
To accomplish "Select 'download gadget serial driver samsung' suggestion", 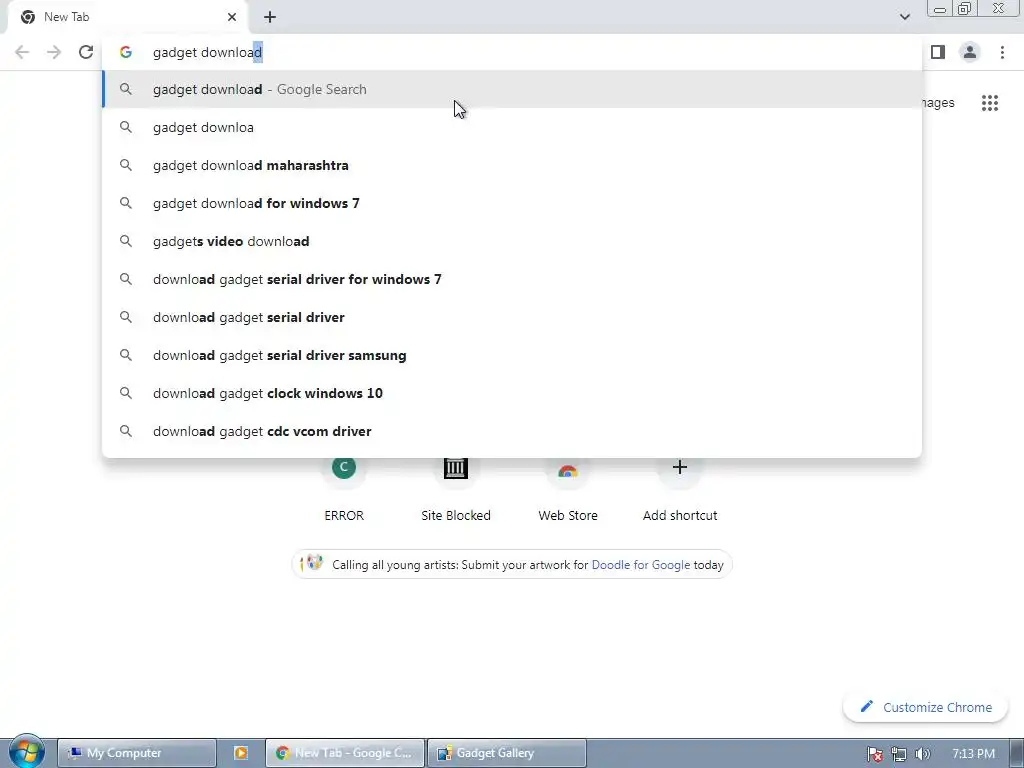I will point(512,355).
